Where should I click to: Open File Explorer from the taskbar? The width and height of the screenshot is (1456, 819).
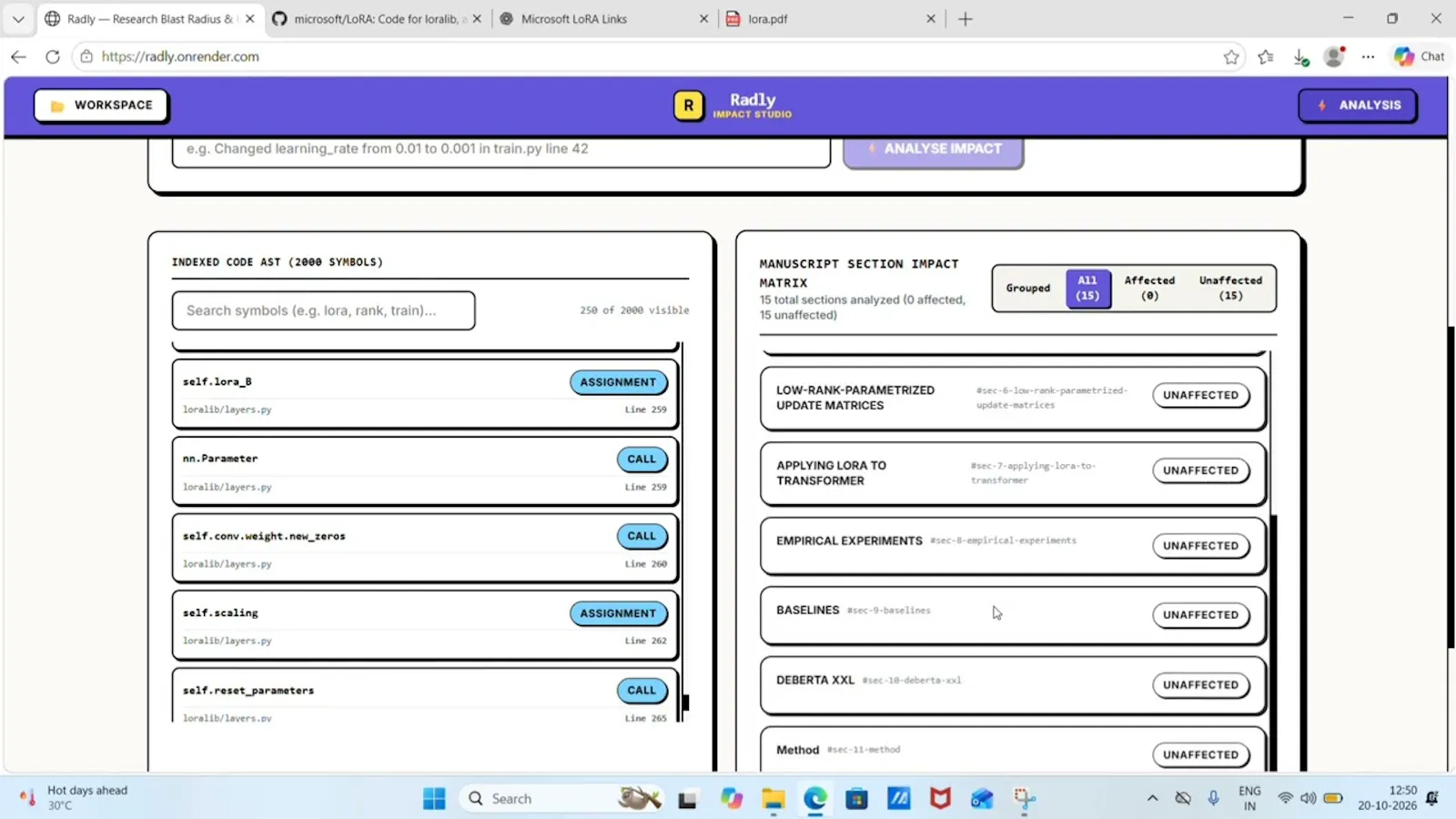click(773, 799)
